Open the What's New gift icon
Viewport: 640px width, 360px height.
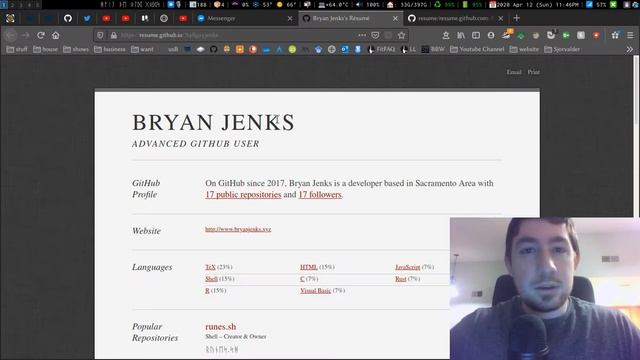click(x=615, y=36)
